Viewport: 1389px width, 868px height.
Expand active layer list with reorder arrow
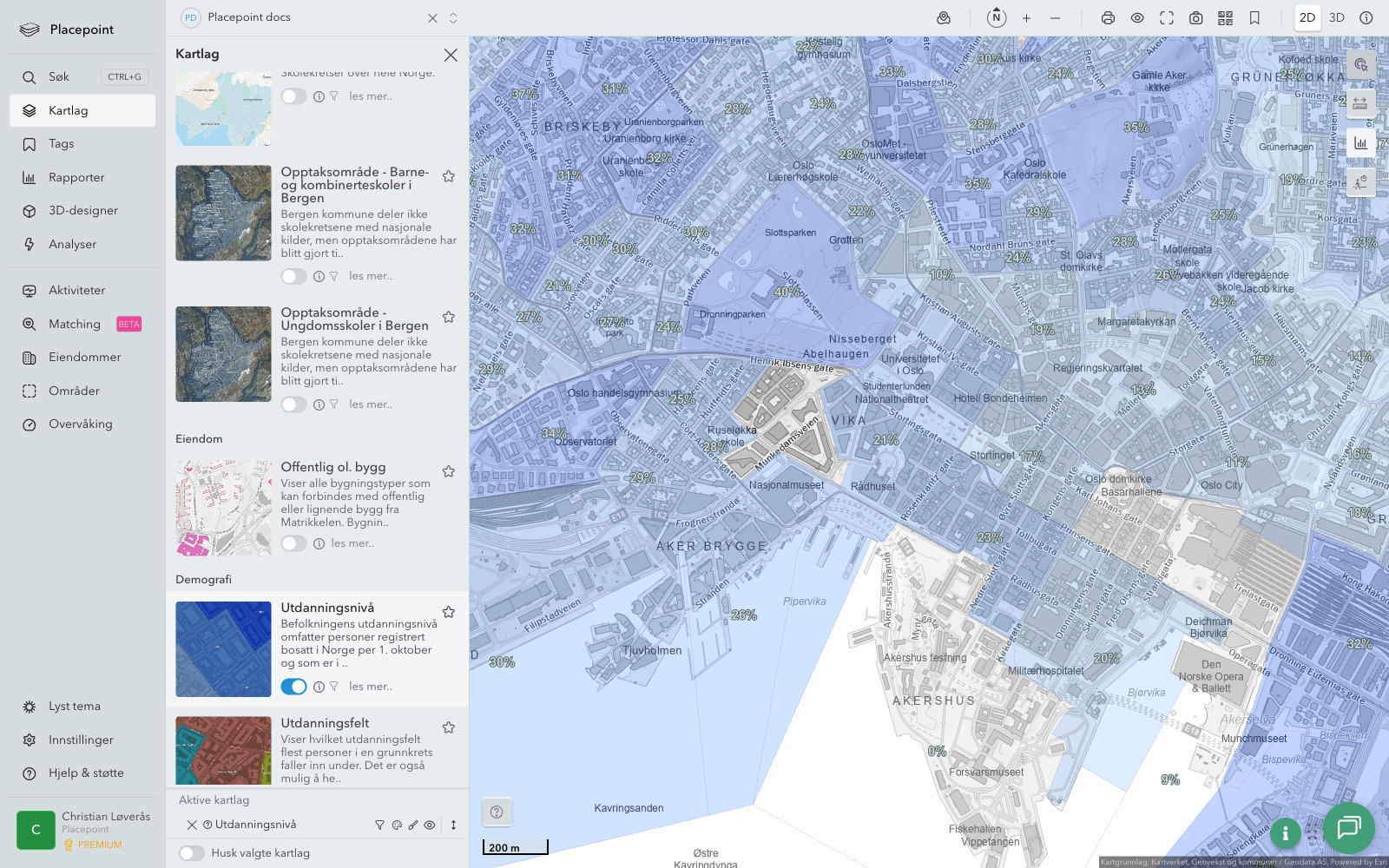453,825
